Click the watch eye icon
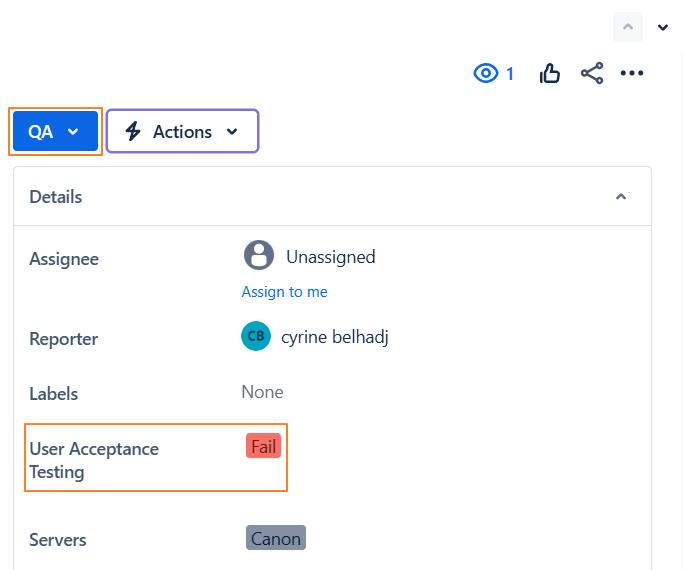The height and width of the screenshot is (570, 683). click(x=486, y=73)
